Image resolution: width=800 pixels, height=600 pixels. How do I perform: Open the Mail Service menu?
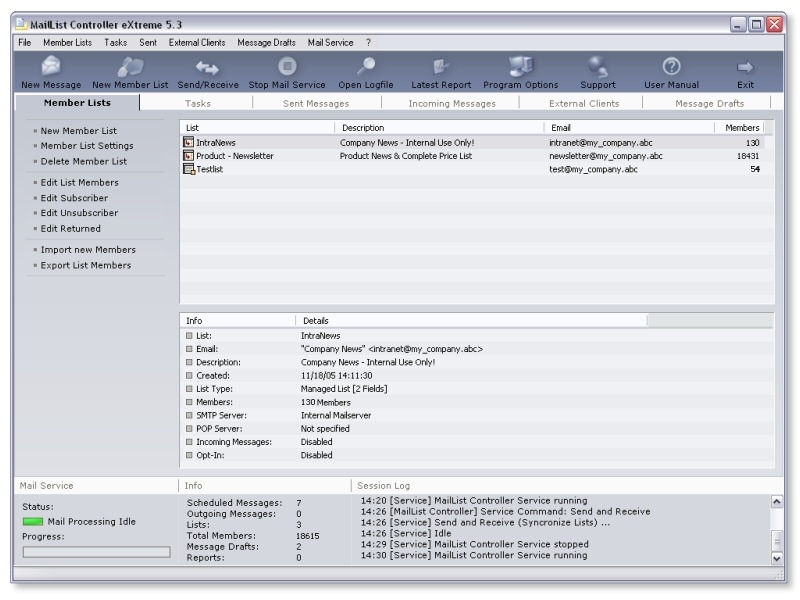click(330, 42)
